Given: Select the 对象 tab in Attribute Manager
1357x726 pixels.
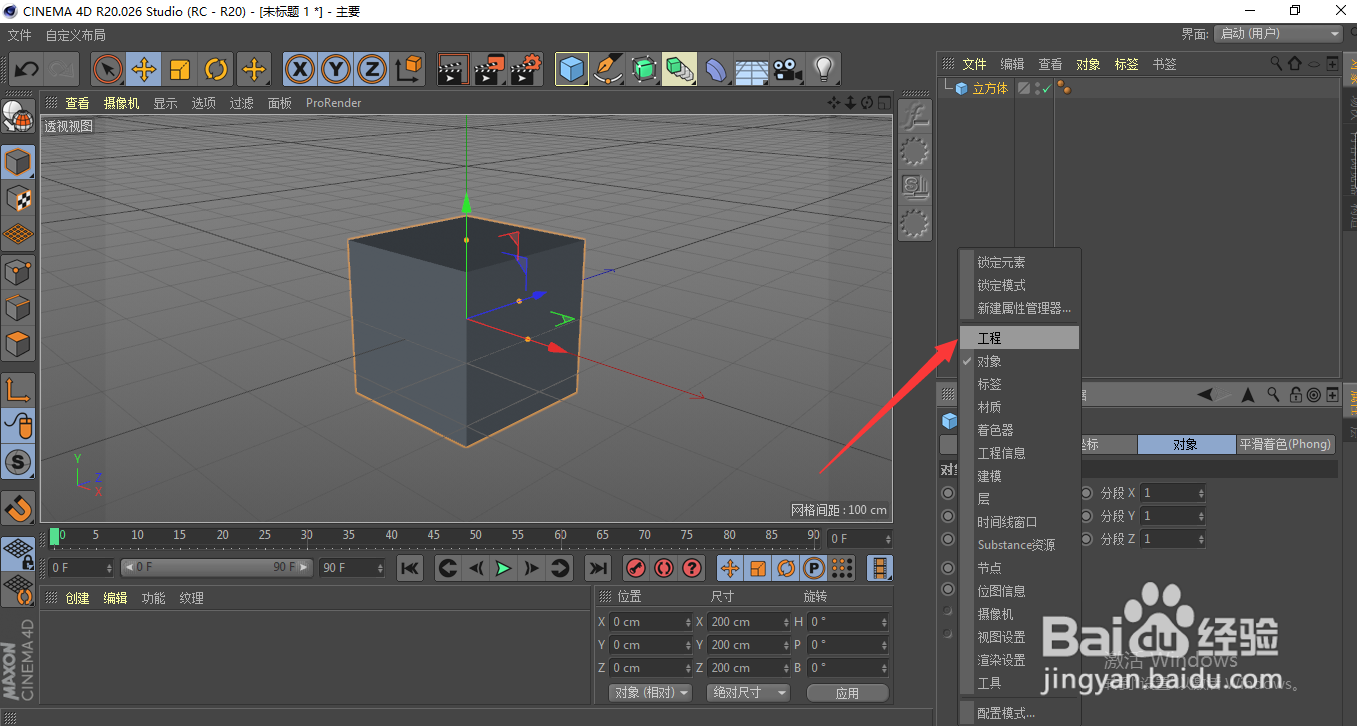Looking at the screenshot, I should (1186, 444).
